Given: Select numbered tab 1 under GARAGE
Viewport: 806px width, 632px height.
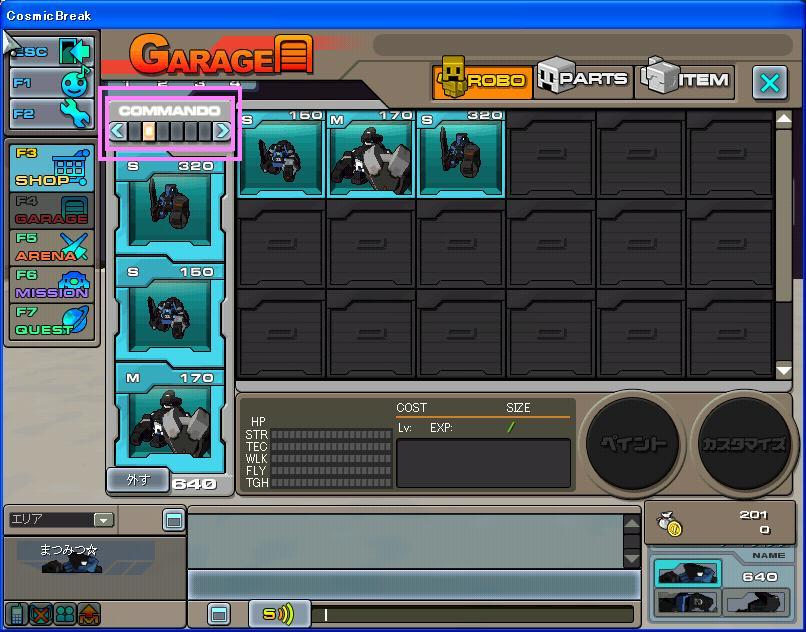Looking at the screenshot, I should click(127, 84).
